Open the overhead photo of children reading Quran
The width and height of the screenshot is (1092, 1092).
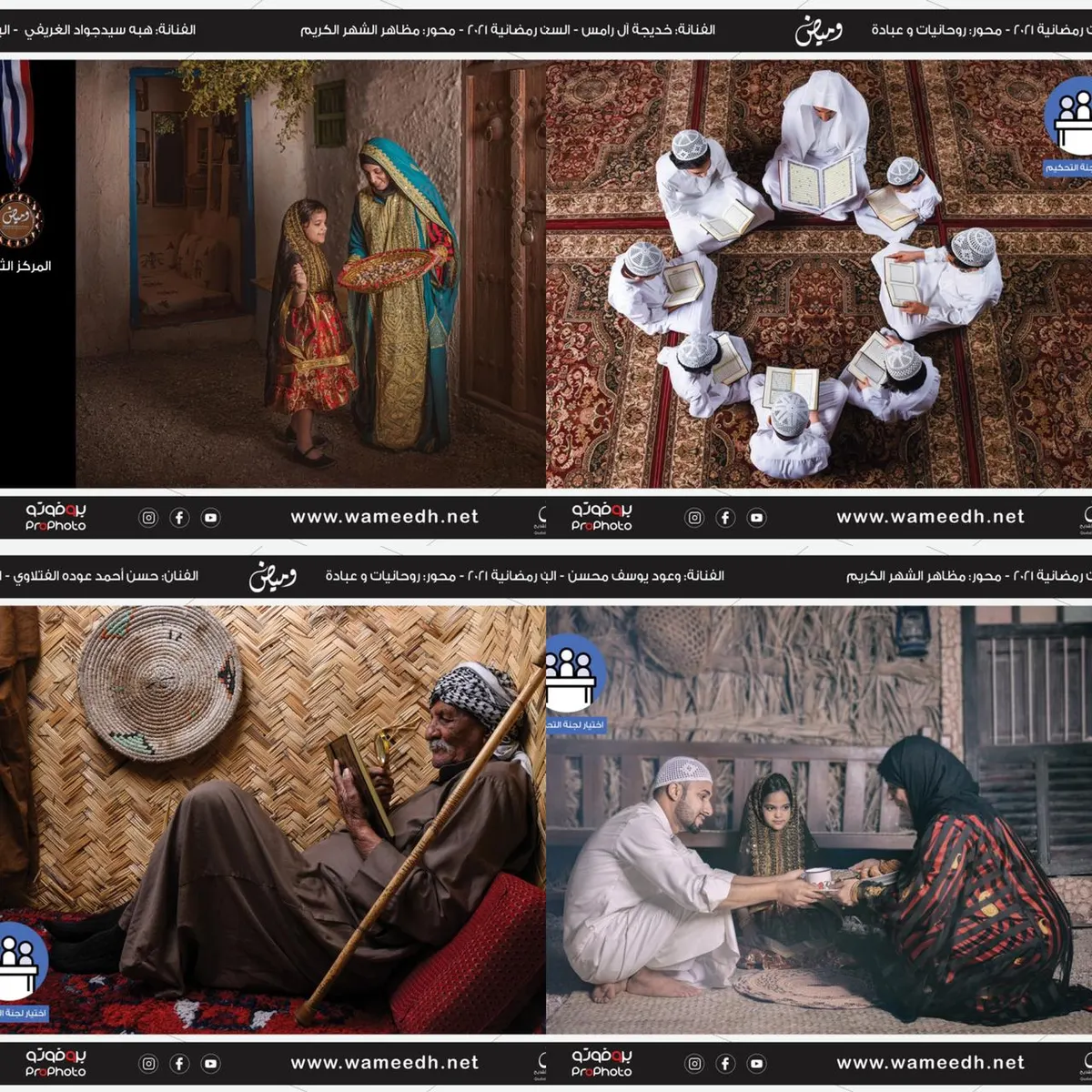tap(819, 274)
